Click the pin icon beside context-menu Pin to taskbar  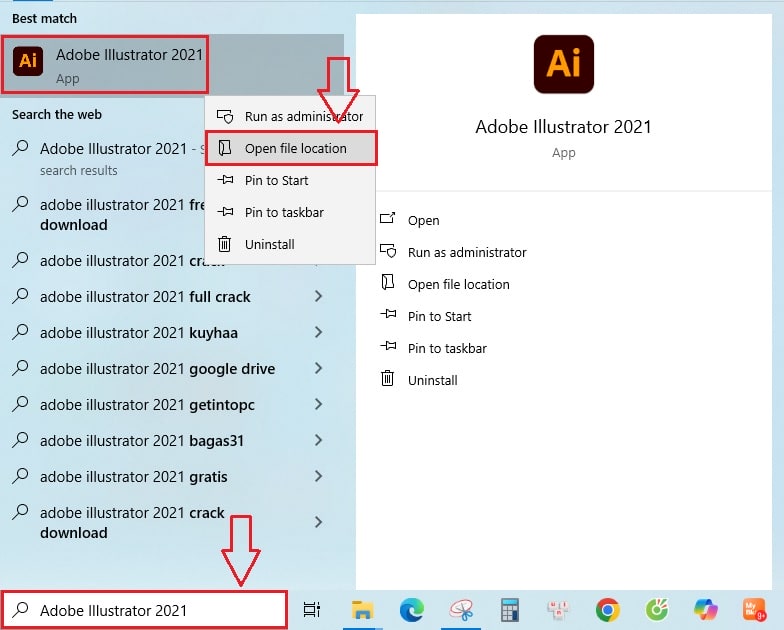[225, 212]
